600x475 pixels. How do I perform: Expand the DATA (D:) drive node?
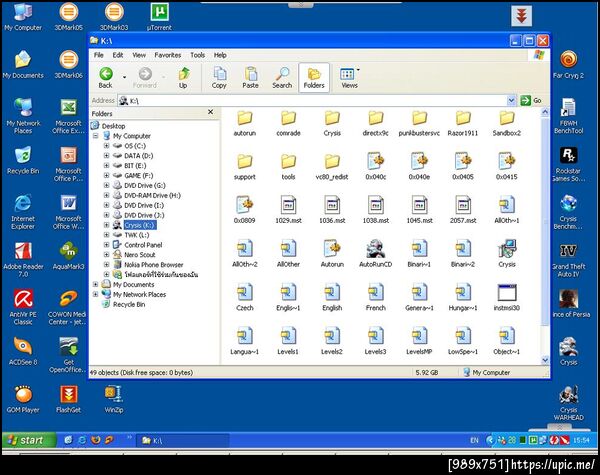pyautogui.click(x=106, y=156)
